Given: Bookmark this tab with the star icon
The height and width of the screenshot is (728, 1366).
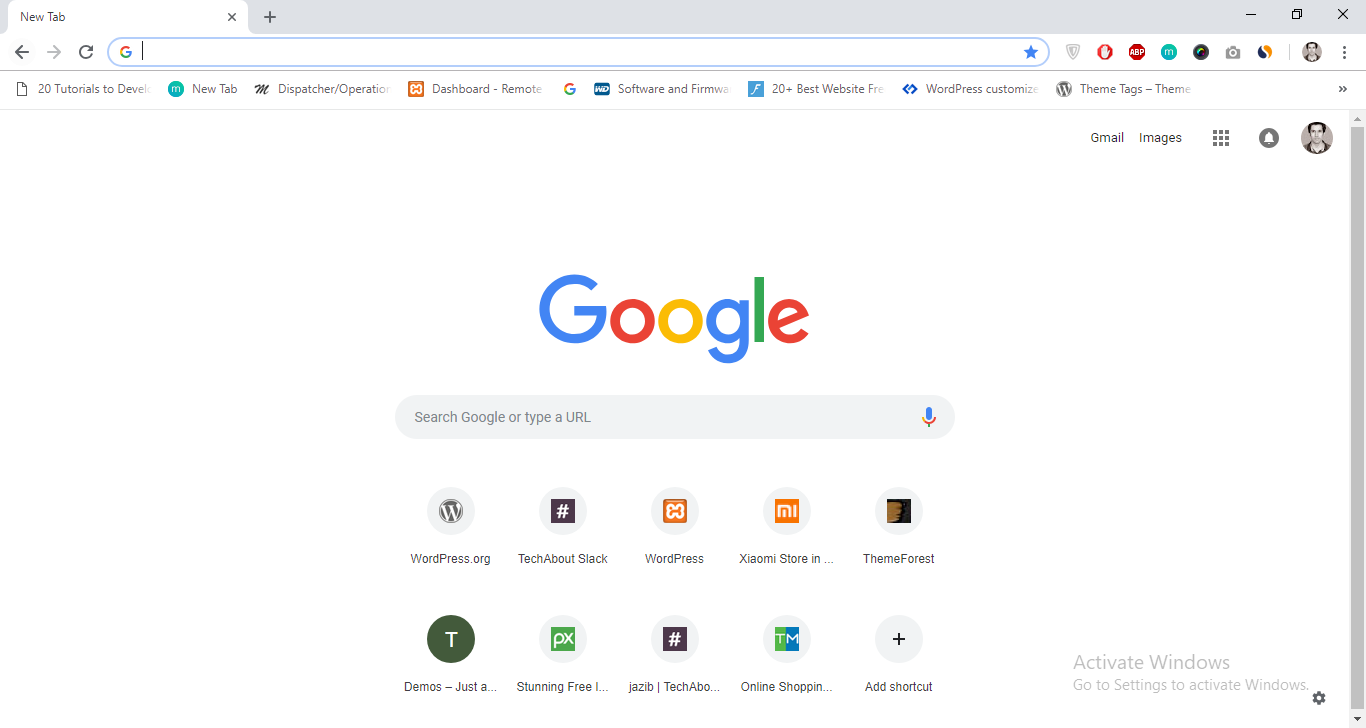Looking at the screenshot, I should (1031, 52).
